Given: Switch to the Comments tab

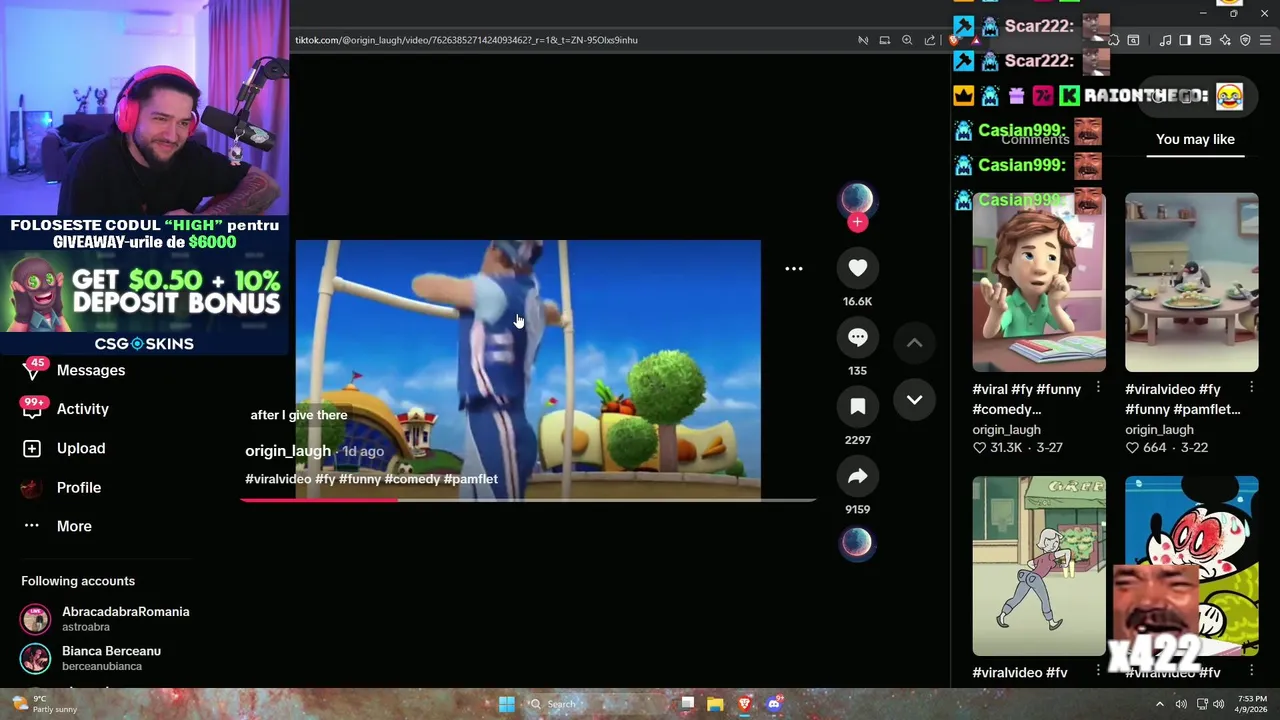Looking at the screenshot, I should click(1035, 139).
